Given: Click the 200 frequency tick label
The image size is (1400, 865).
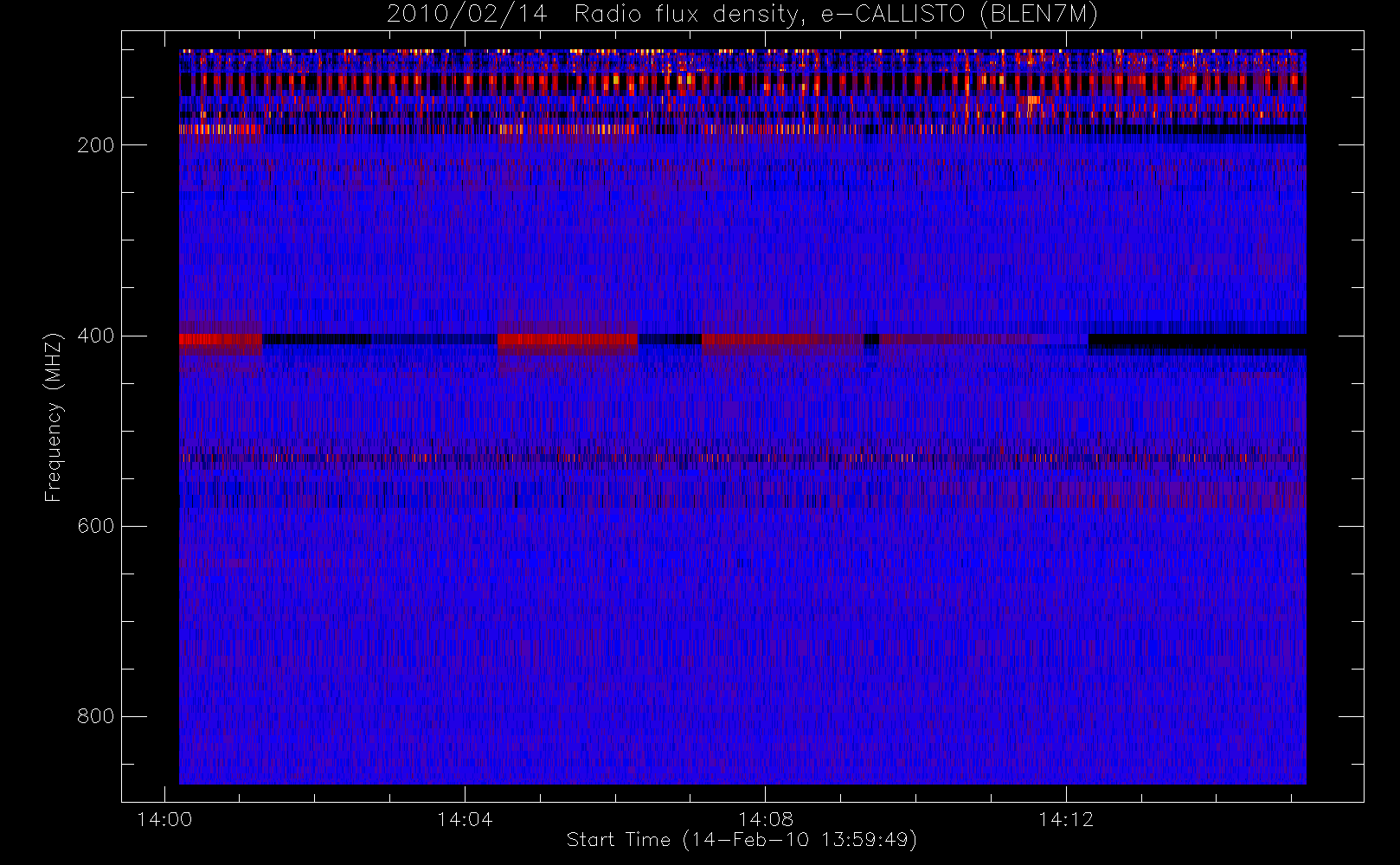Looking at the screenshot, I should (95, 145).
